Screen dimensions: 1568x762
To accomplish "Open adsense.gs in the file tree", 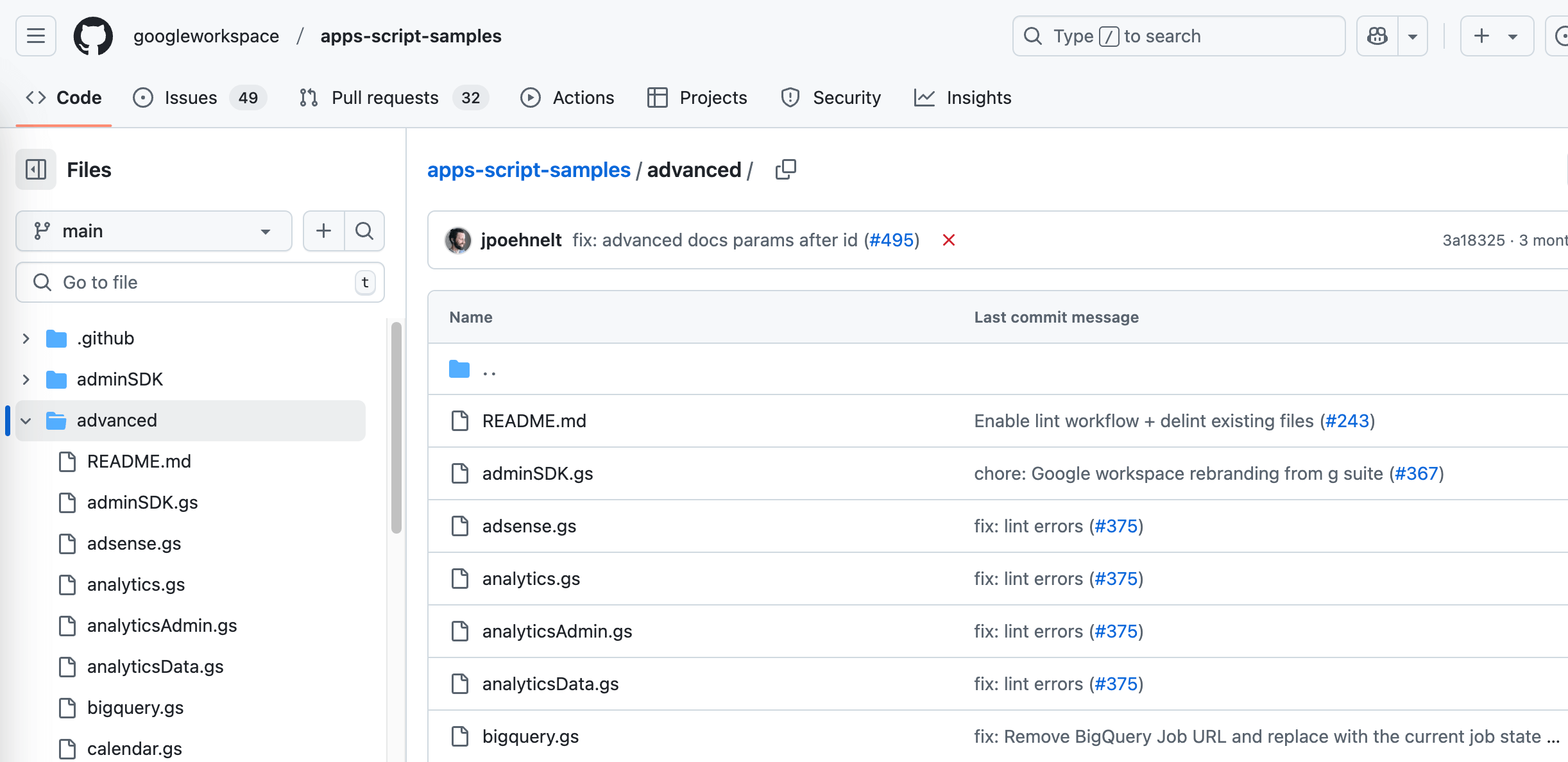I will (134, 543).
